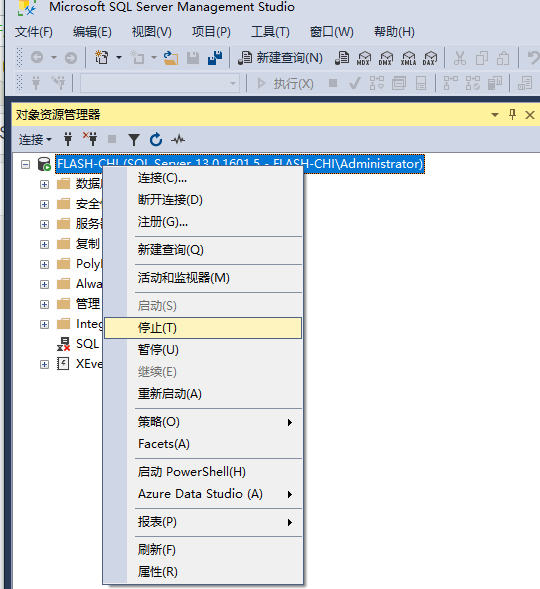Click the MDX query icon
The height and width of the screenshot is (589, 540).
click(364, 58)
